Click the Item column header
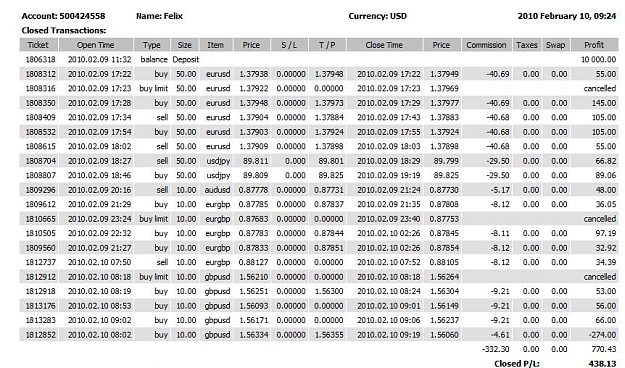625x368 pixels. click(216, 45)
